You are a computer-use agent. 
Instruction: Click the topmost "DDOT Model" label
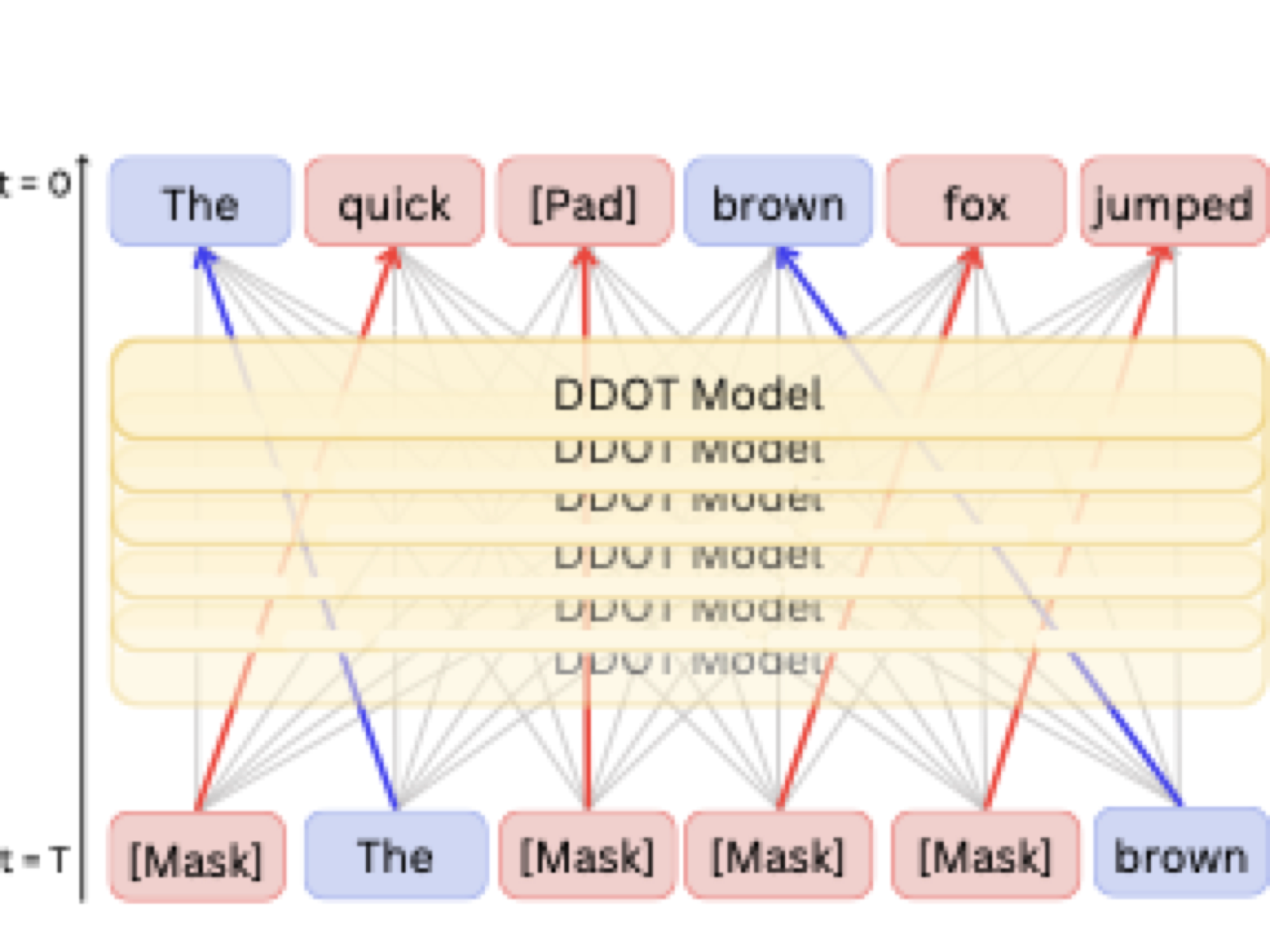tap(688, 393)
